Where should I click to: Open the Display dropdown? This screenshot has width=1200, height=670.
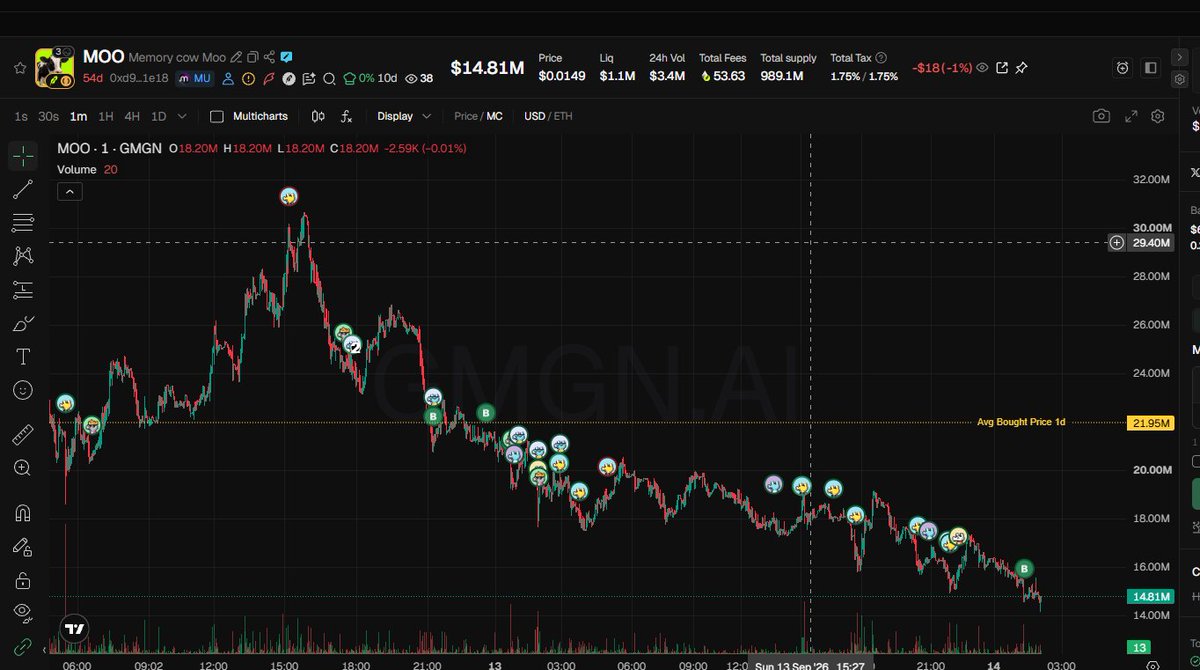click(x=404, y=116)
